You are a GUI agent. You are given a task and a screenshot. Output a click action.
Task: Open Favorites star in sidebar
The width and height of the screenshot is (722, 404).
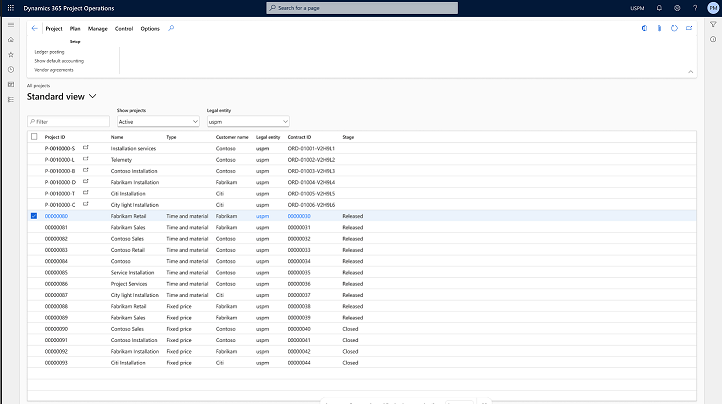tap(11, 54)
